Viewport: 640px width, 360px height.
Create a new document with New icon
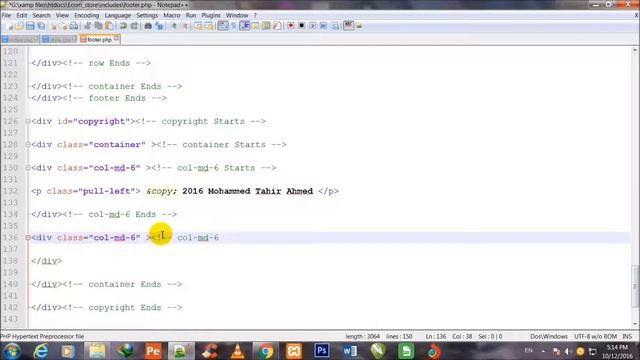[10, 26]
